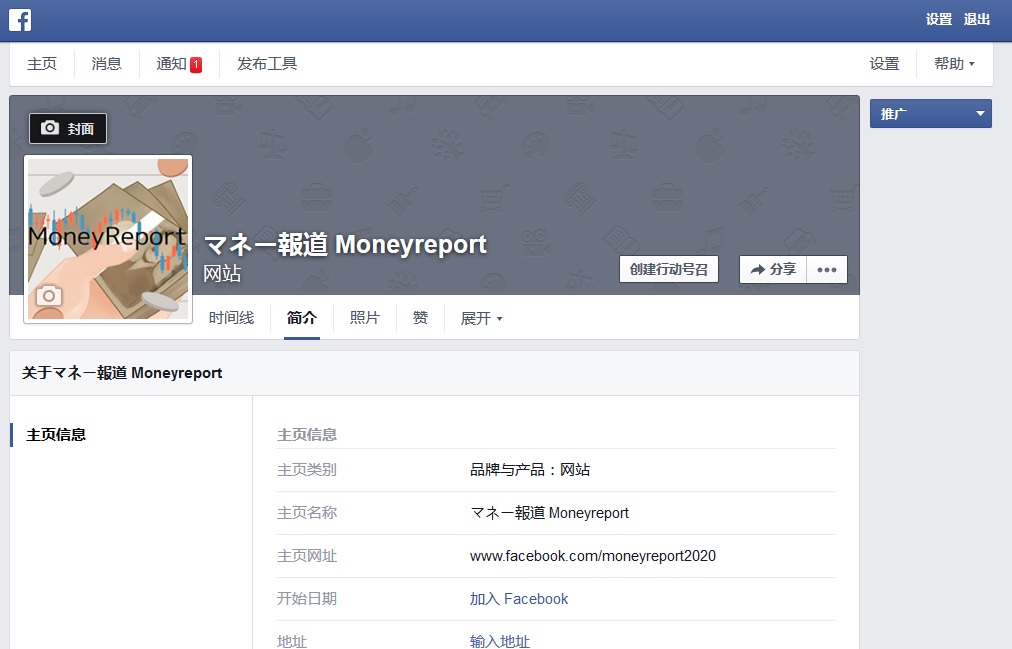Click the 封面 cover photo camera button
The width and height of the screenshot is (1012, 649).
point(68,128)
